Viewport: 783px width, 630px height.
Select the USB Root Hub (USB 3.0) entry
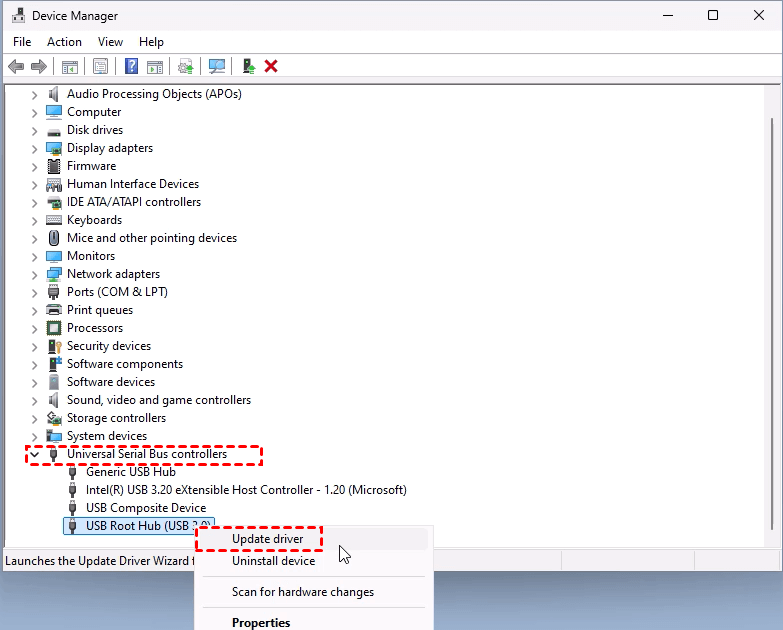[x=139, y=526]
